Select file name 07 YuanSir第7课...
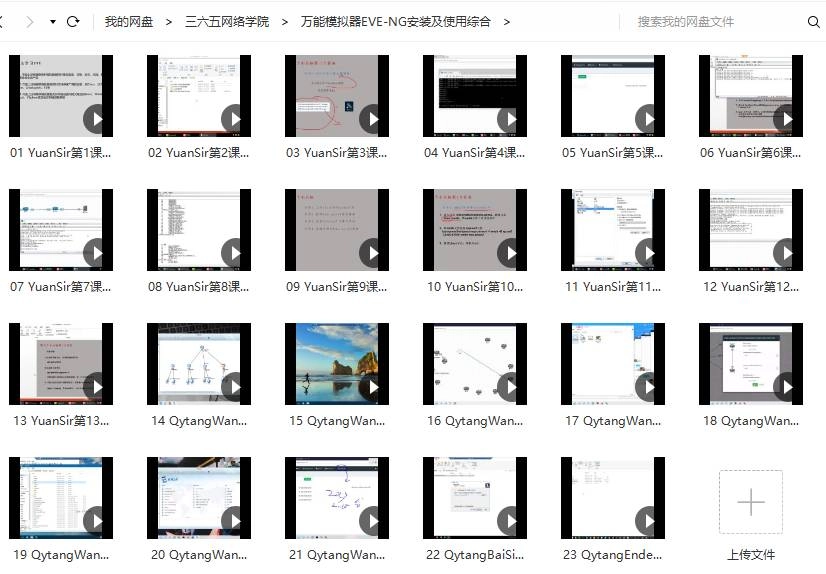 [61, 286]
